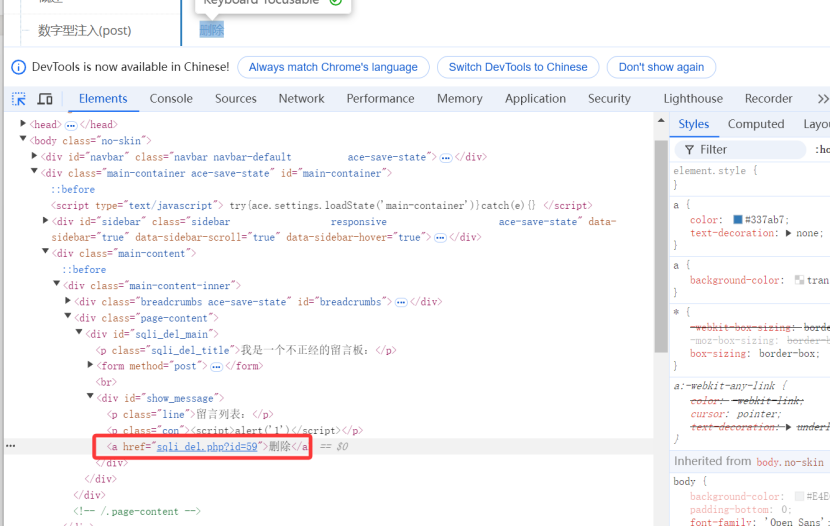Open the Lighthouse tab
831x527 pixels.
pyautogui.click(x=693, y=99)
